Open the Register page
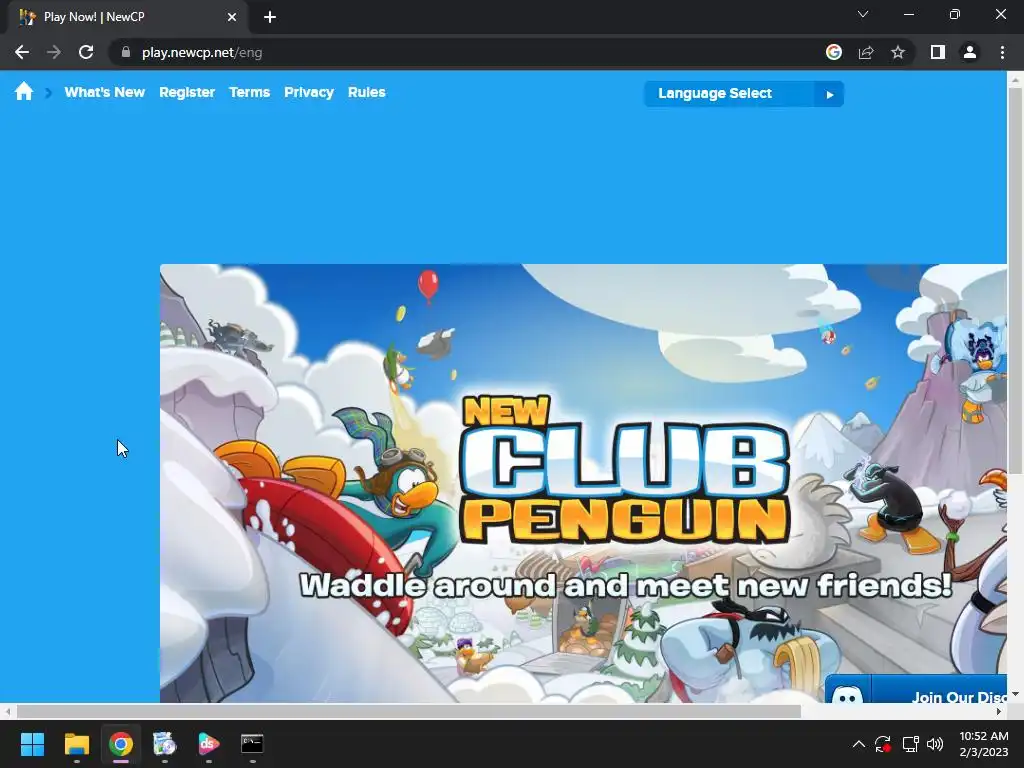 187,92
